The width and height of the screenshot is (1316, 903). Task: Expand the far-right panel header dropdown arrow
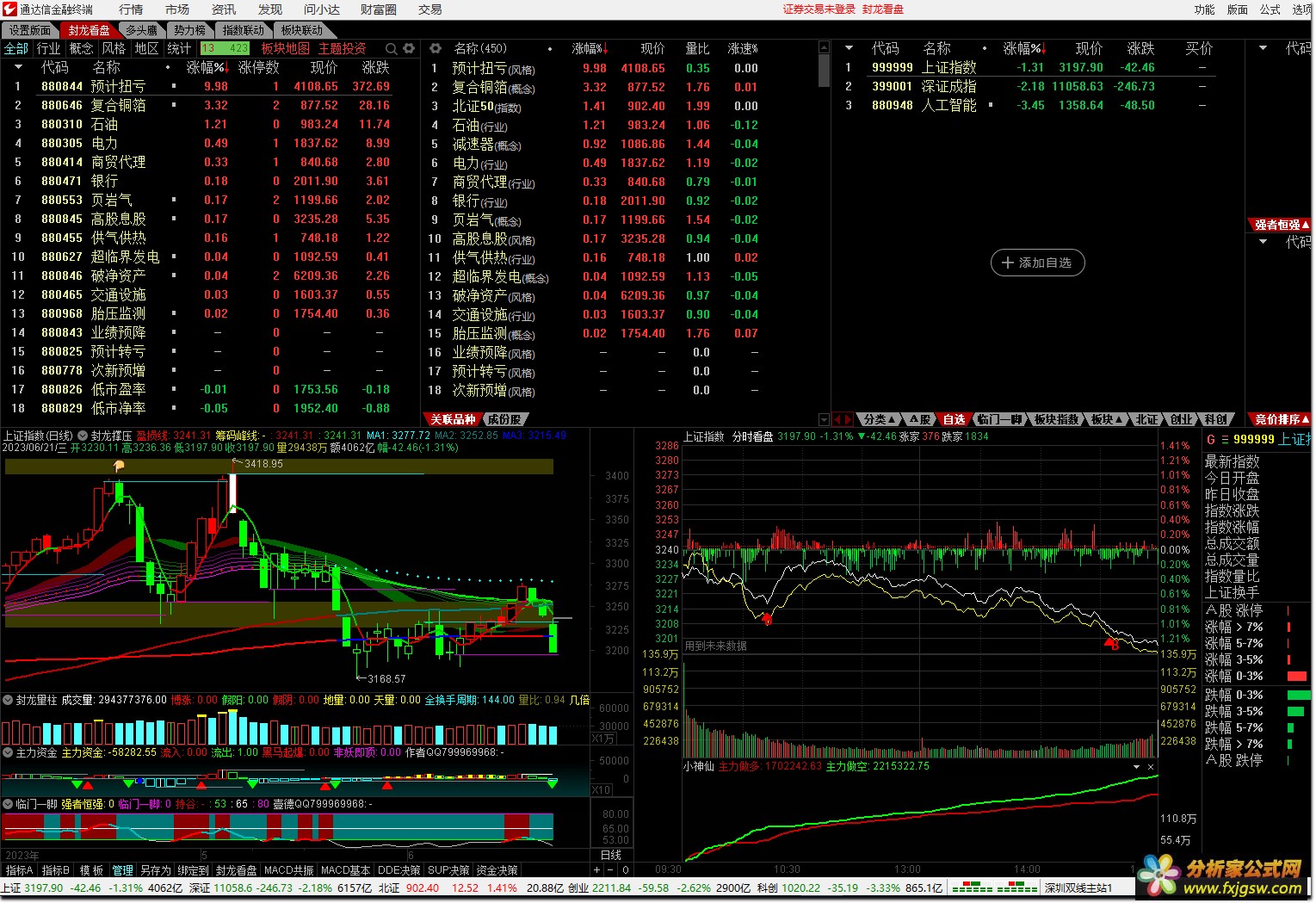coord(1263,48)
